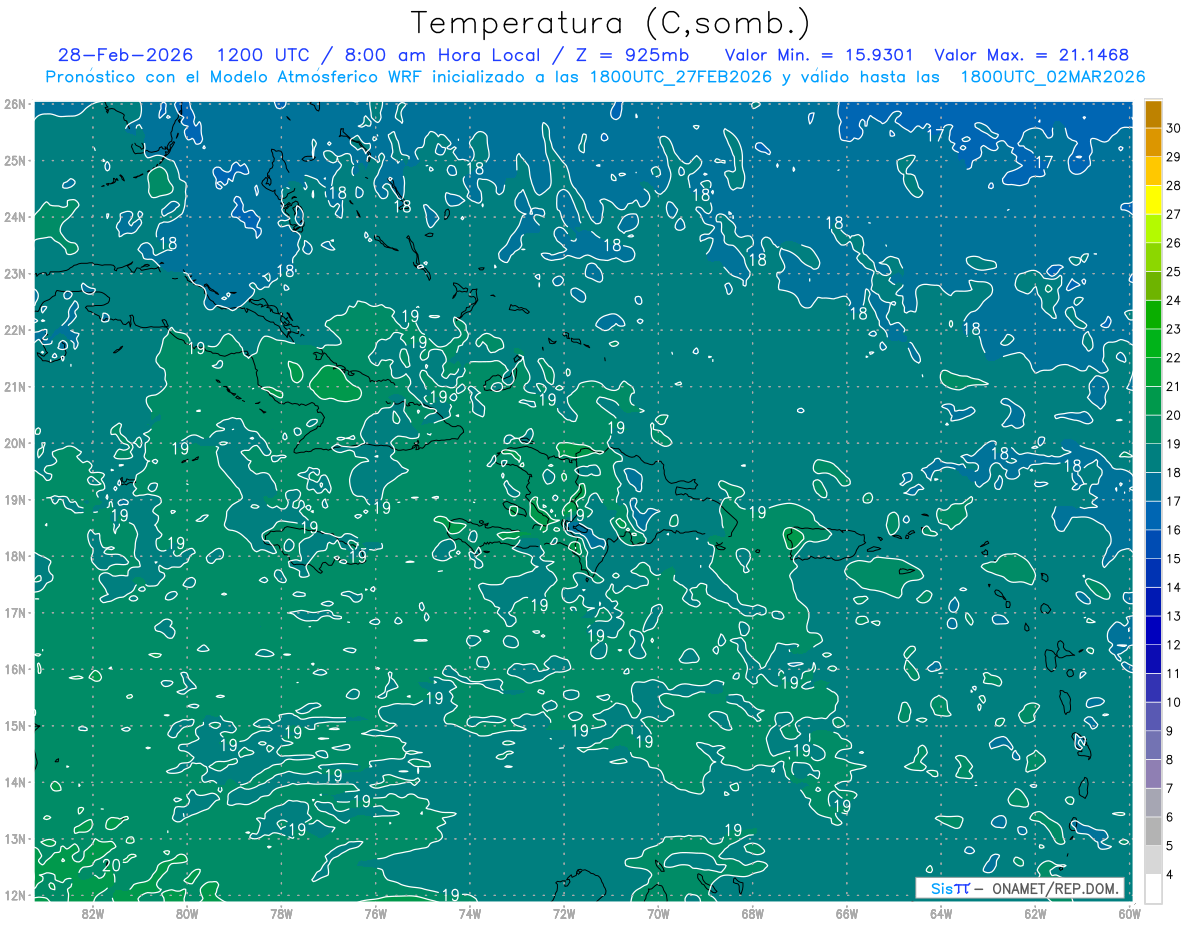Click the "22N" latitude axis label

14,330
